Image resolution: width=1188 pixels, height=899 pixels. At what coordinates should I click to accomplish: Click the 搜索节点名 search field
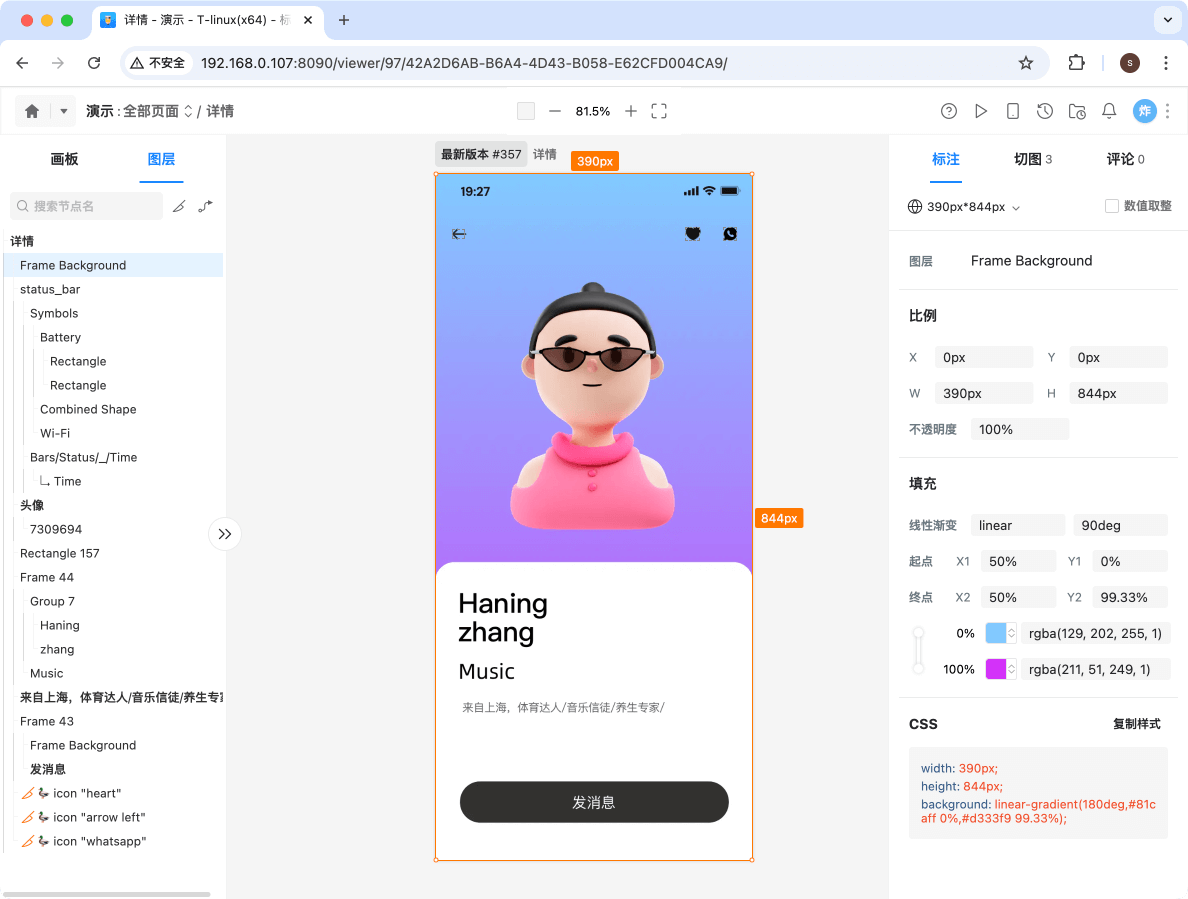coord(86,206)
